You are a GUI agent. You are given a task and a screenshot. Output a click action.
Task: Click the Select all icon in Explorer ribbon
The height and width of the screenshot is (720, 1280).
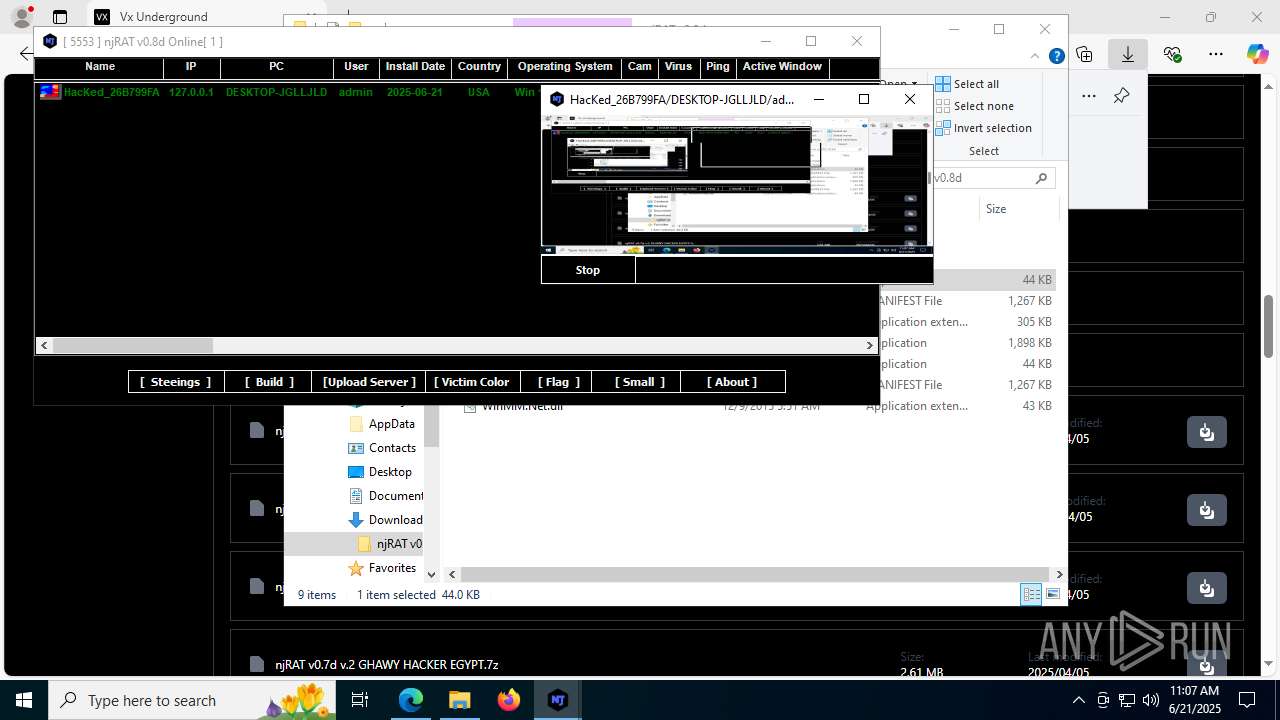click(943, 84)
